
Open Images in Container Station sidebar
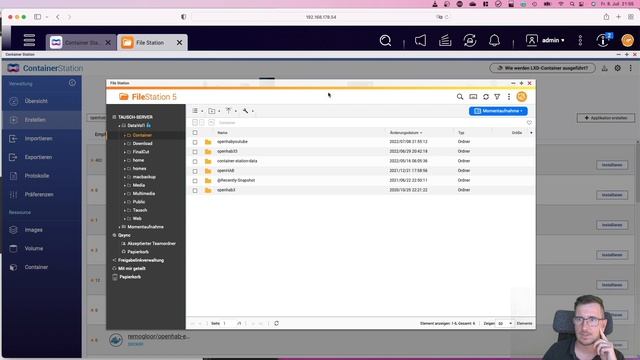tap(33, 230)
